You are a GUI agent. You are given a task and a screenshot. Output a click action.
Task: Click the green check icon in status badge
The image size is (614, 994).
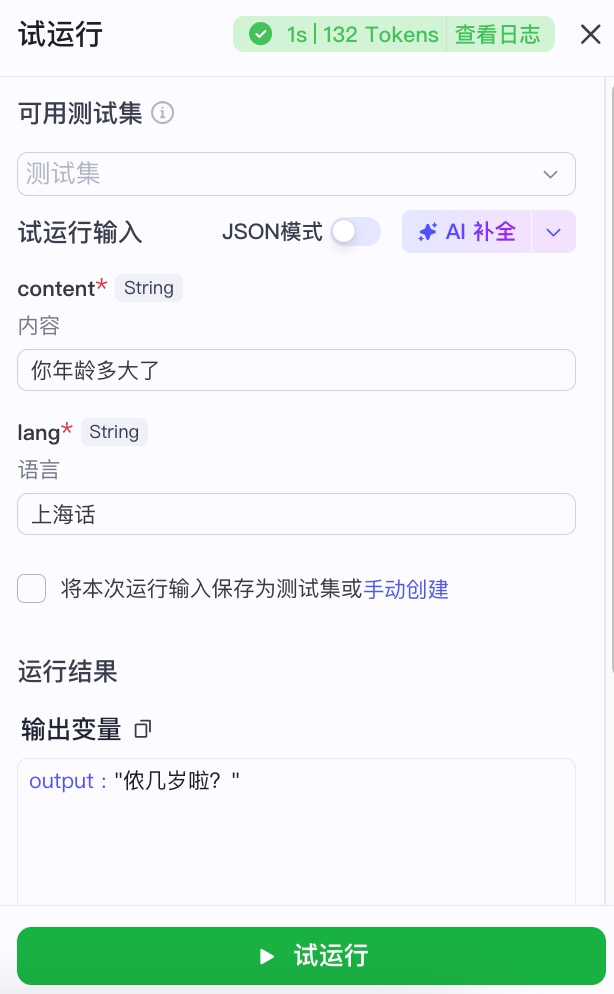(260, 34)
